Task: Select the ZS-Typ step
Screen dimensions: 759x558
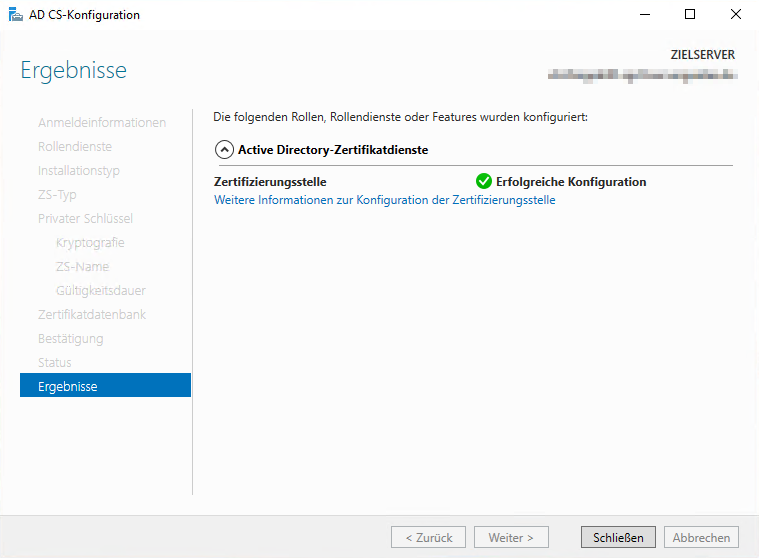Action: click(57, 195)
